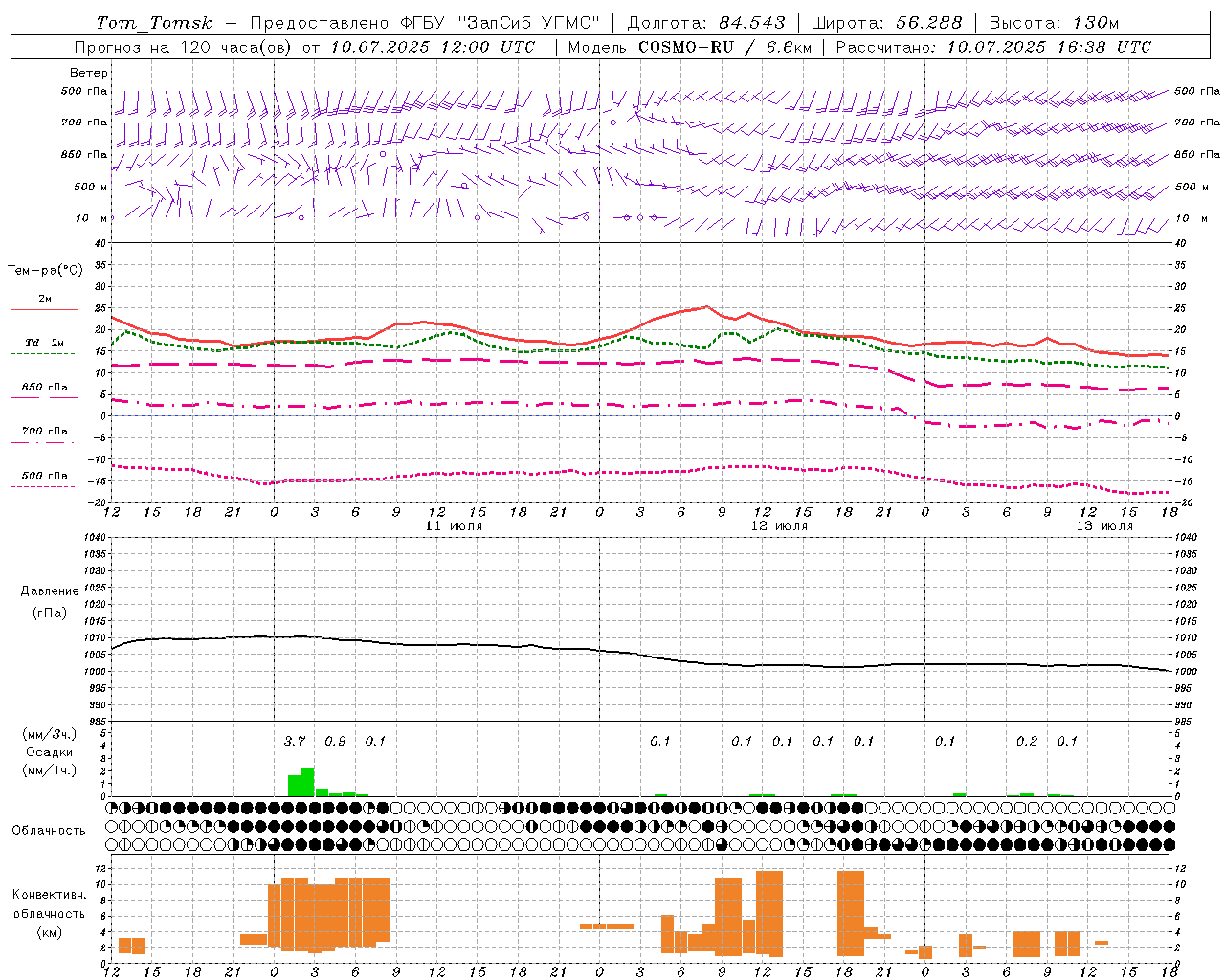
Task: Click the '(мм/1ч.)' precipitation unit label
Action: (x=50, y=770)
